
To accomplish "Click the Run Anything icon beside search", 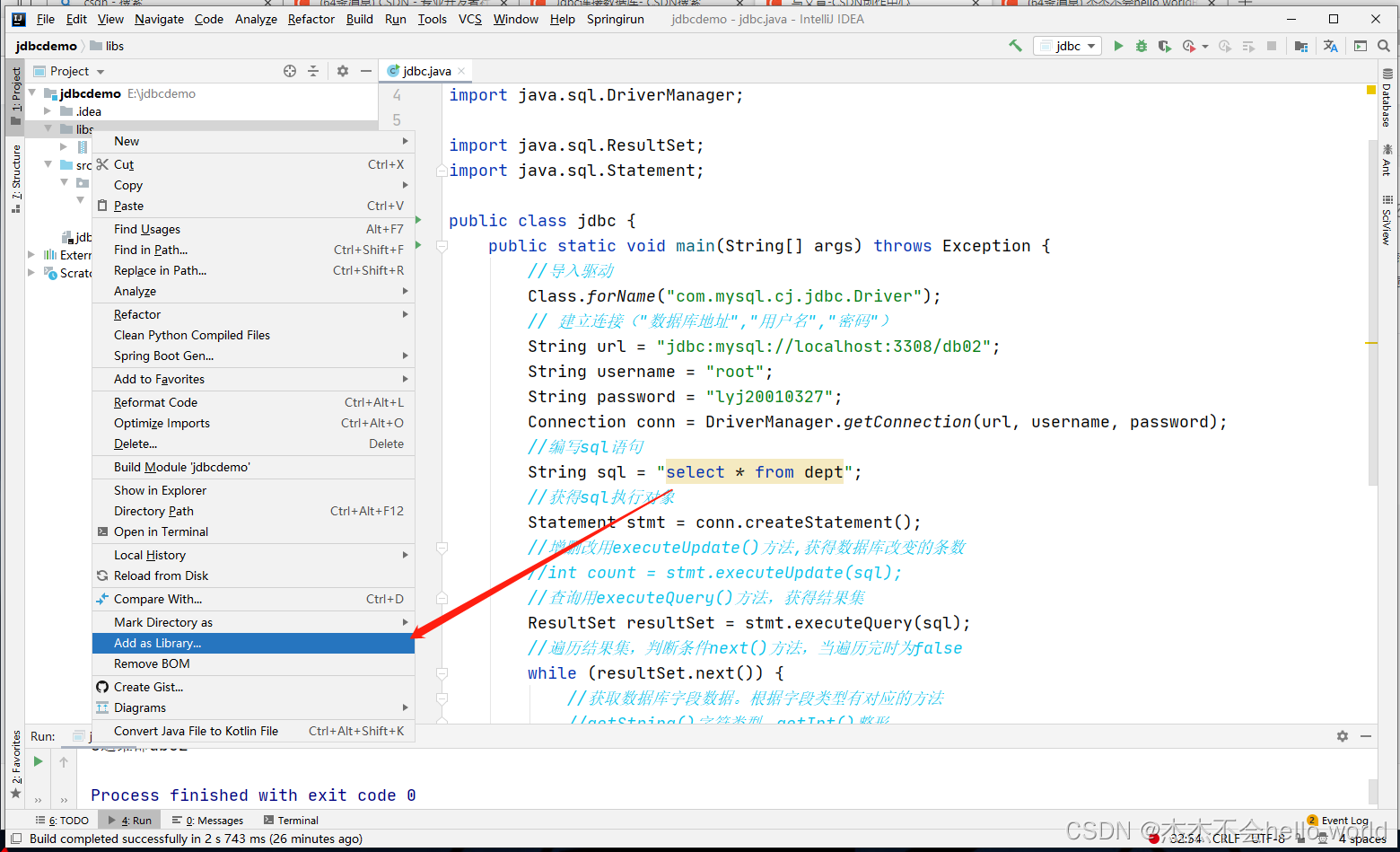I will click(x=1361, y=46).
